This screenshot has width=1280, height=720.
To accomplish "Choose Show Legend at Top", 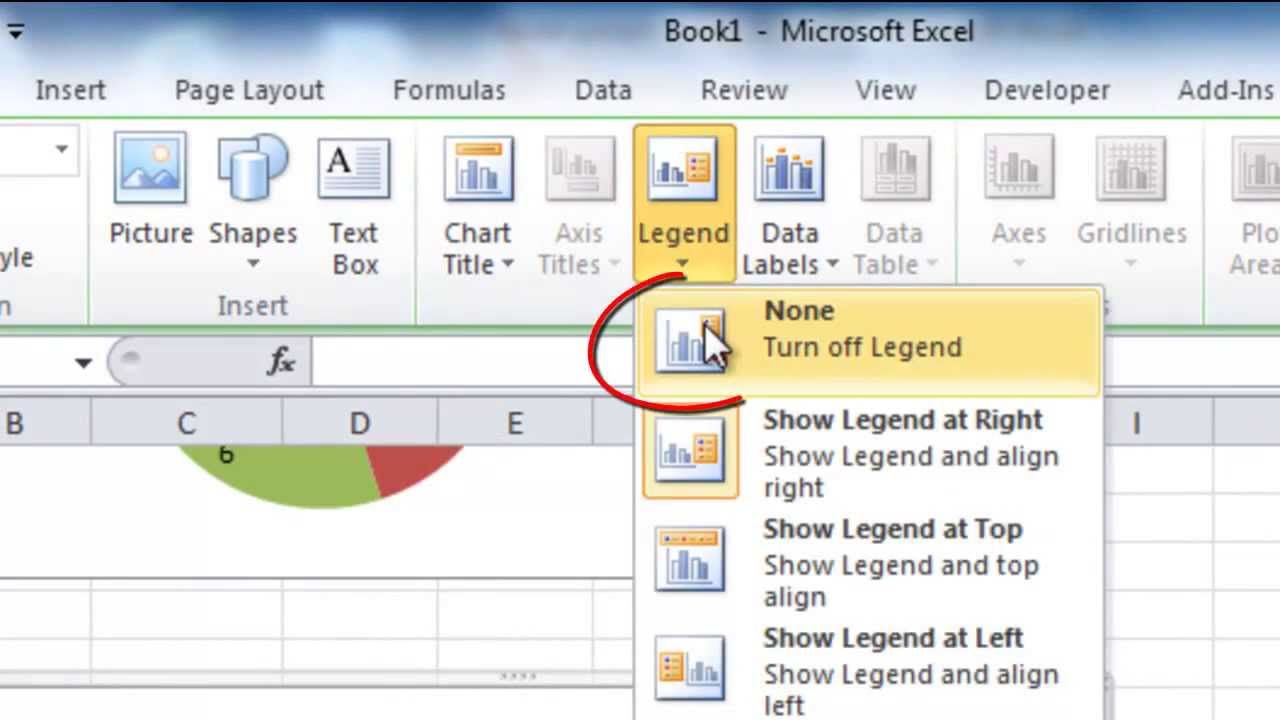I will [x=870, y=562].
